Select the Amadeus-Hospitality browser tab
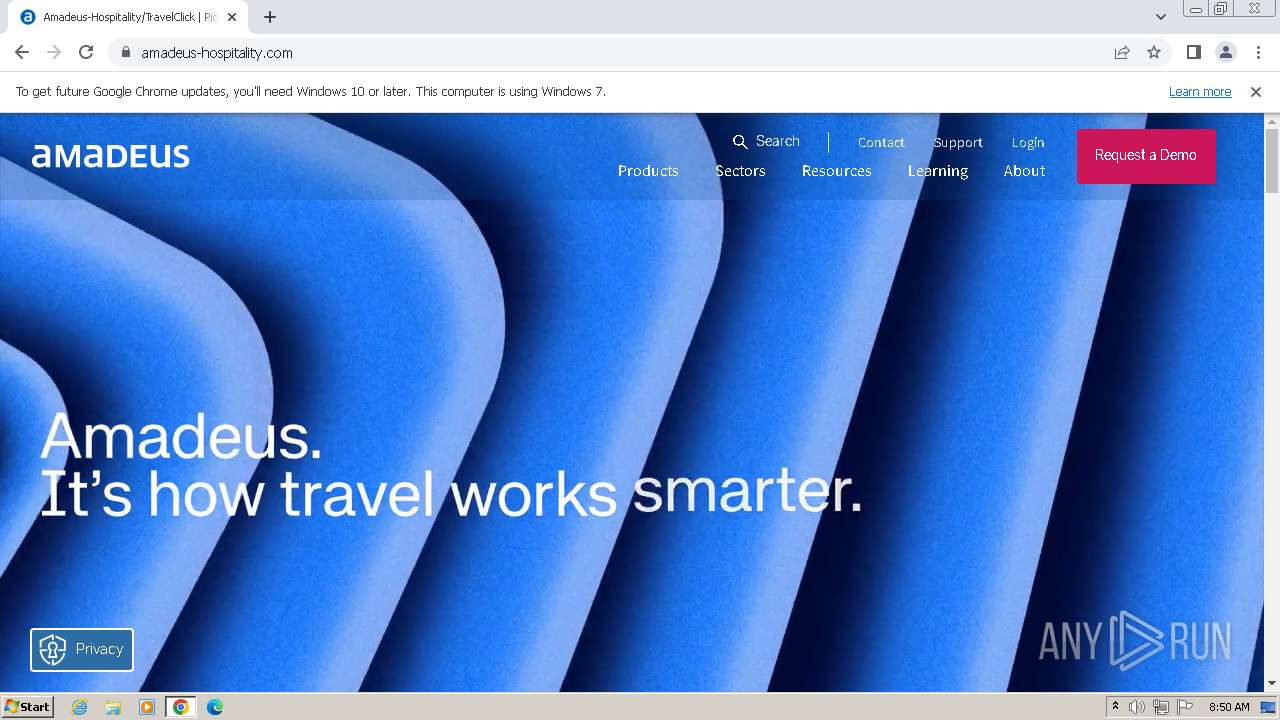The width and height of the screenshot is (1280, 720). (128, 17)
